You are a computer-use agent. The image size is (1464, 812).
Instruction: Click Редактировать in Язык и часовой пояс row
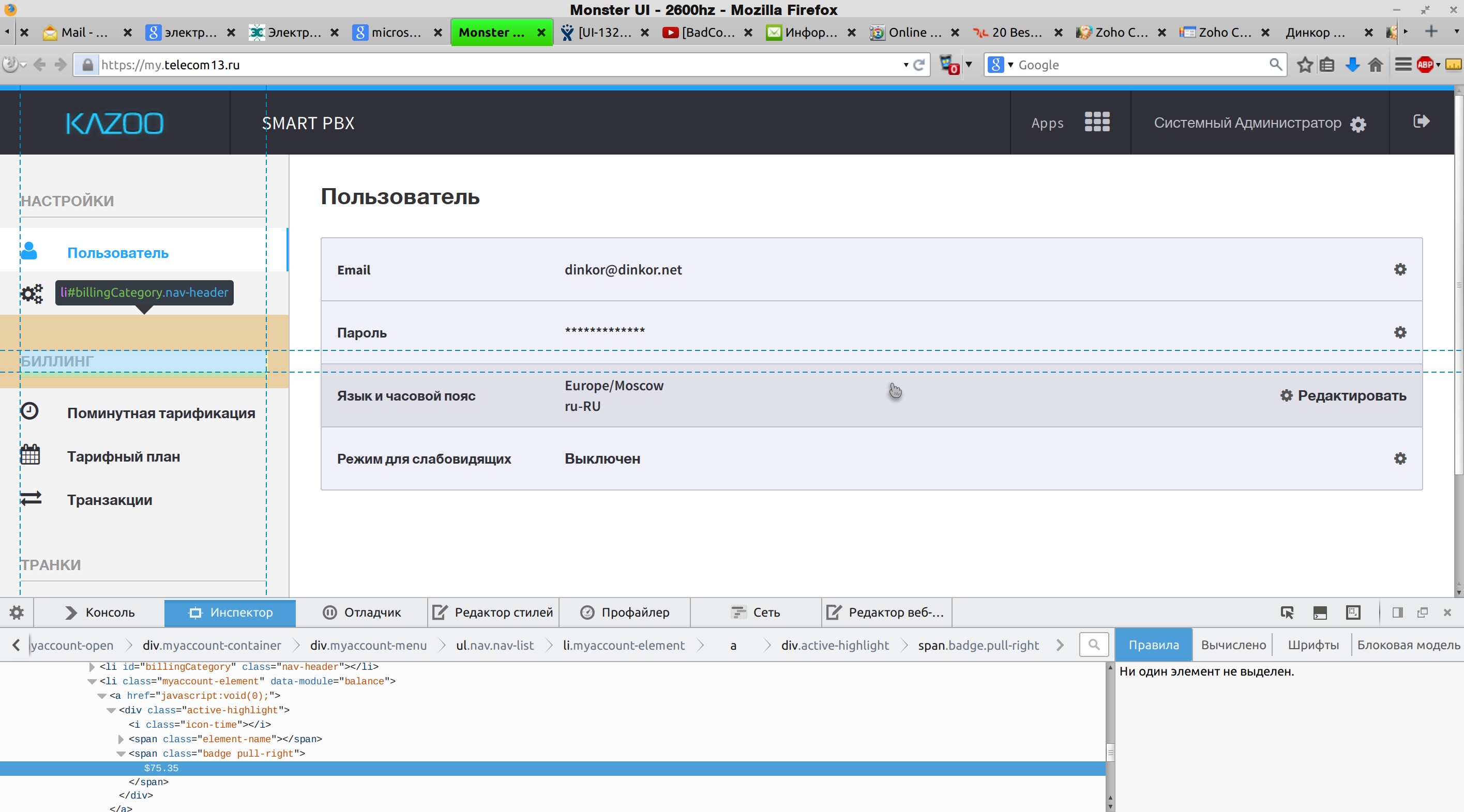[x=1344, y=395]
